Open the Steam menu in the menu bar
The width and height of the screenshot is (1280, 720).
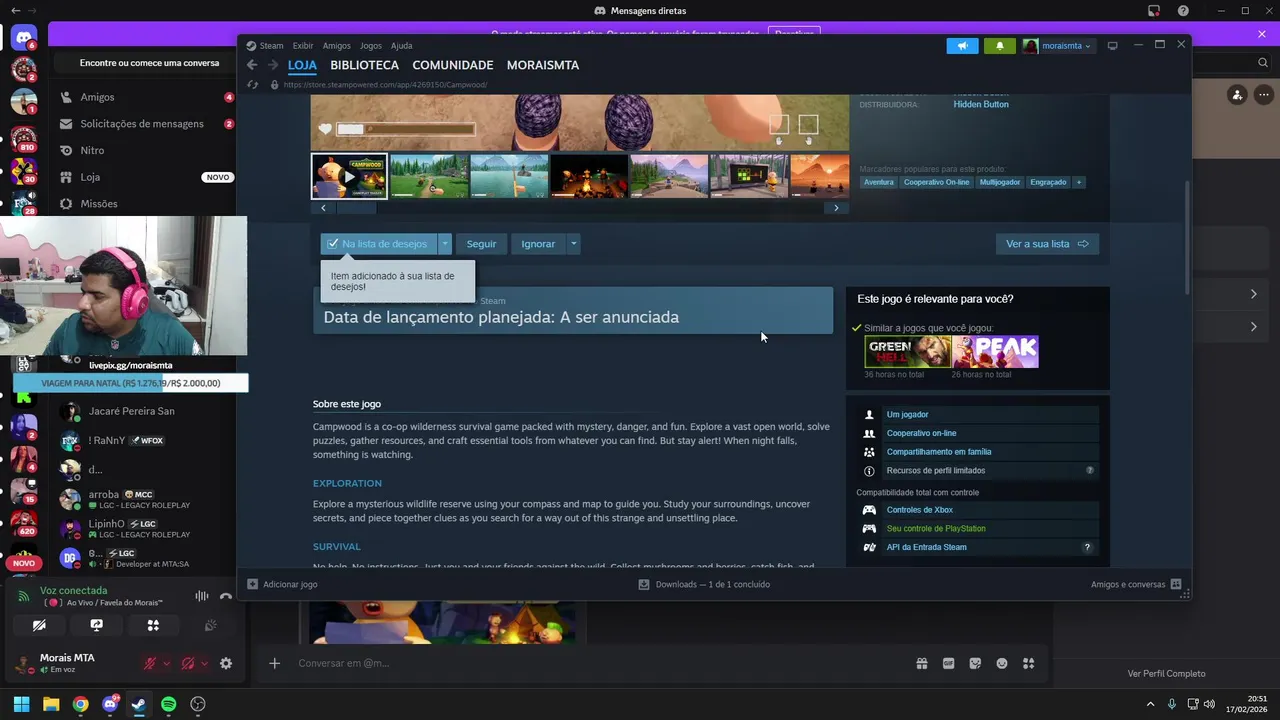(272, 46)
